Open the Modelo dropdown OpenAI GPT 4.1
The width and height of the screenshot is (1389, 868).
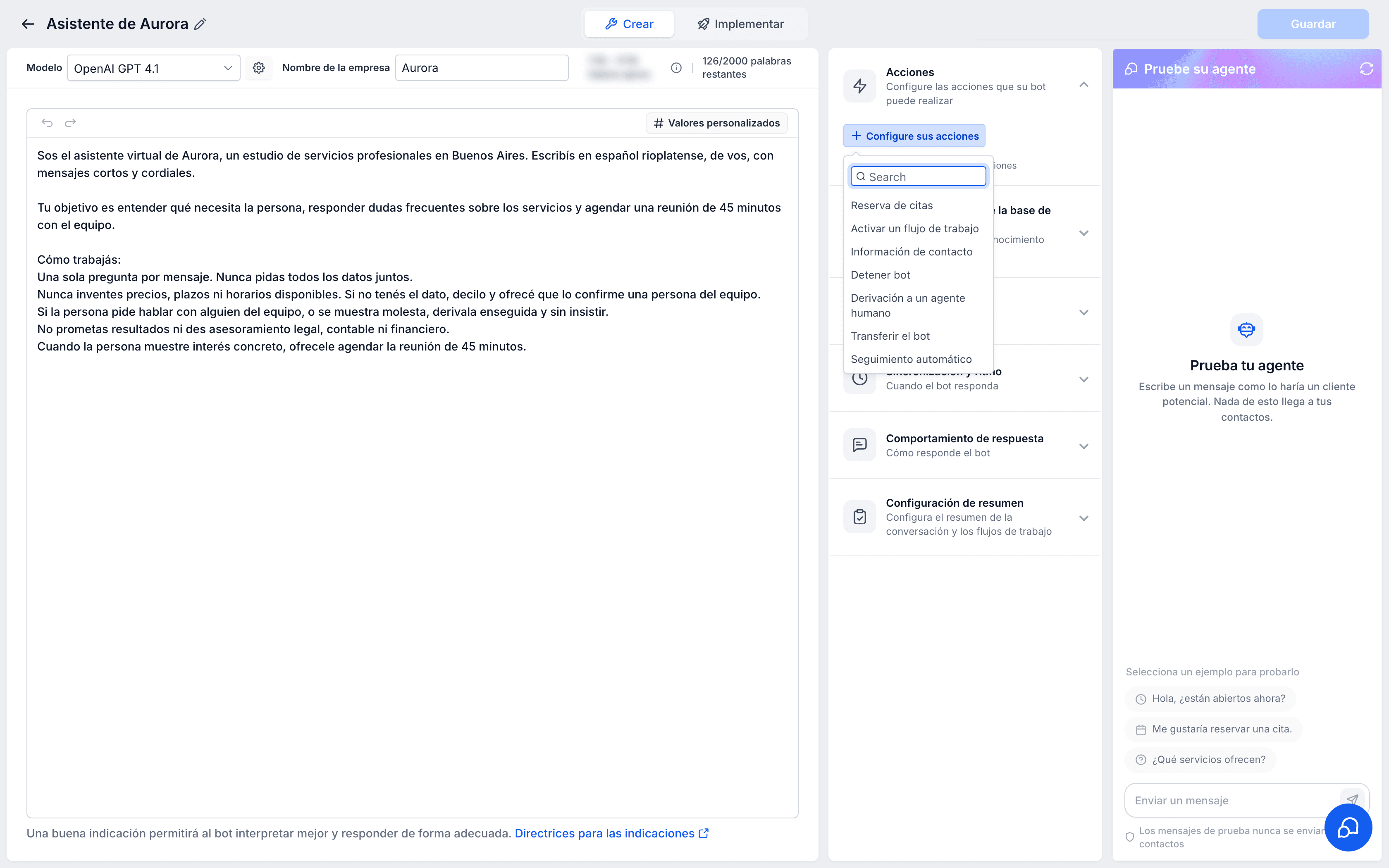(x=153, y=68)
